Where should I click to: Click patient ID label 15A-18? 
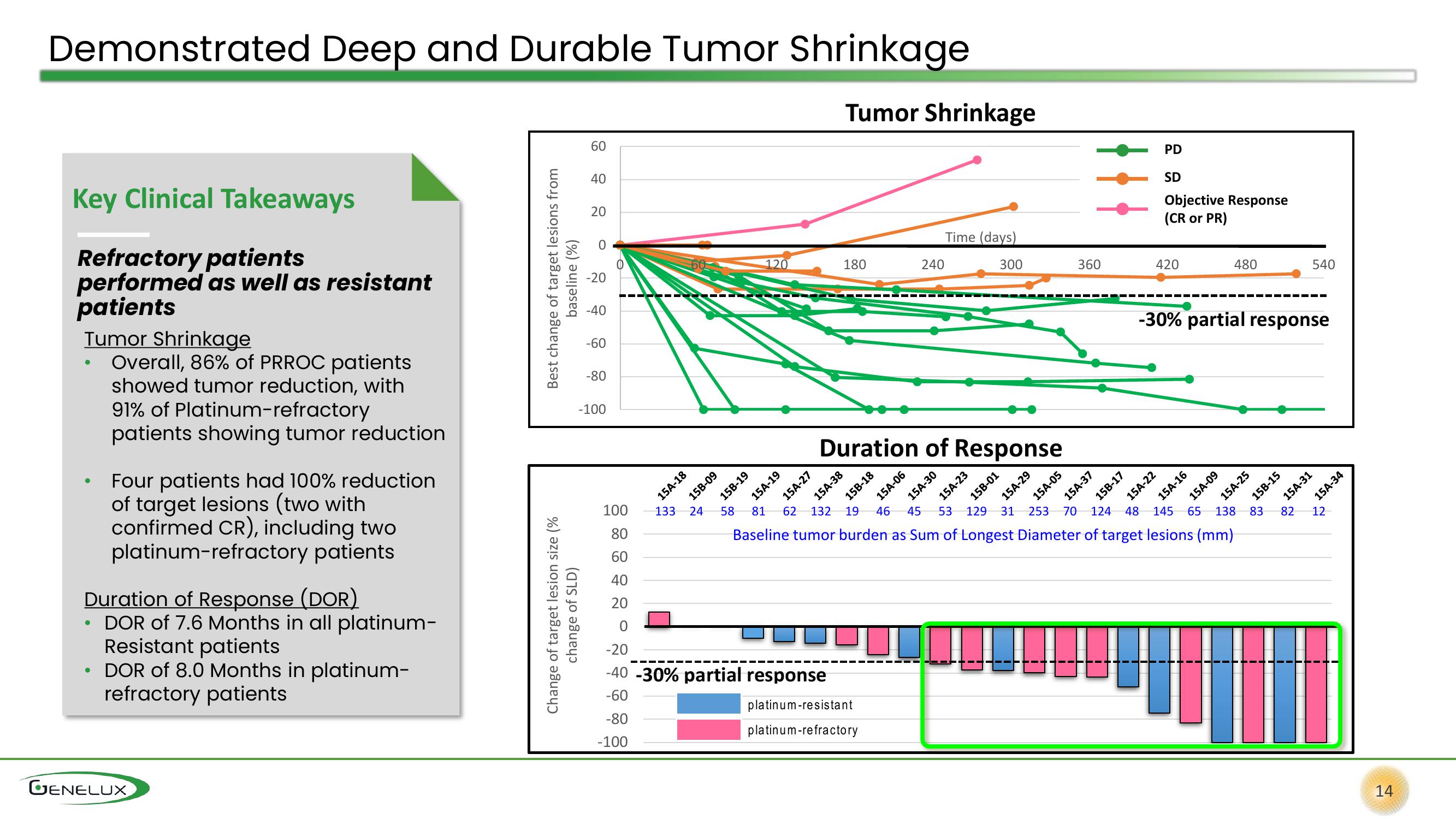(x=672, y=485)
